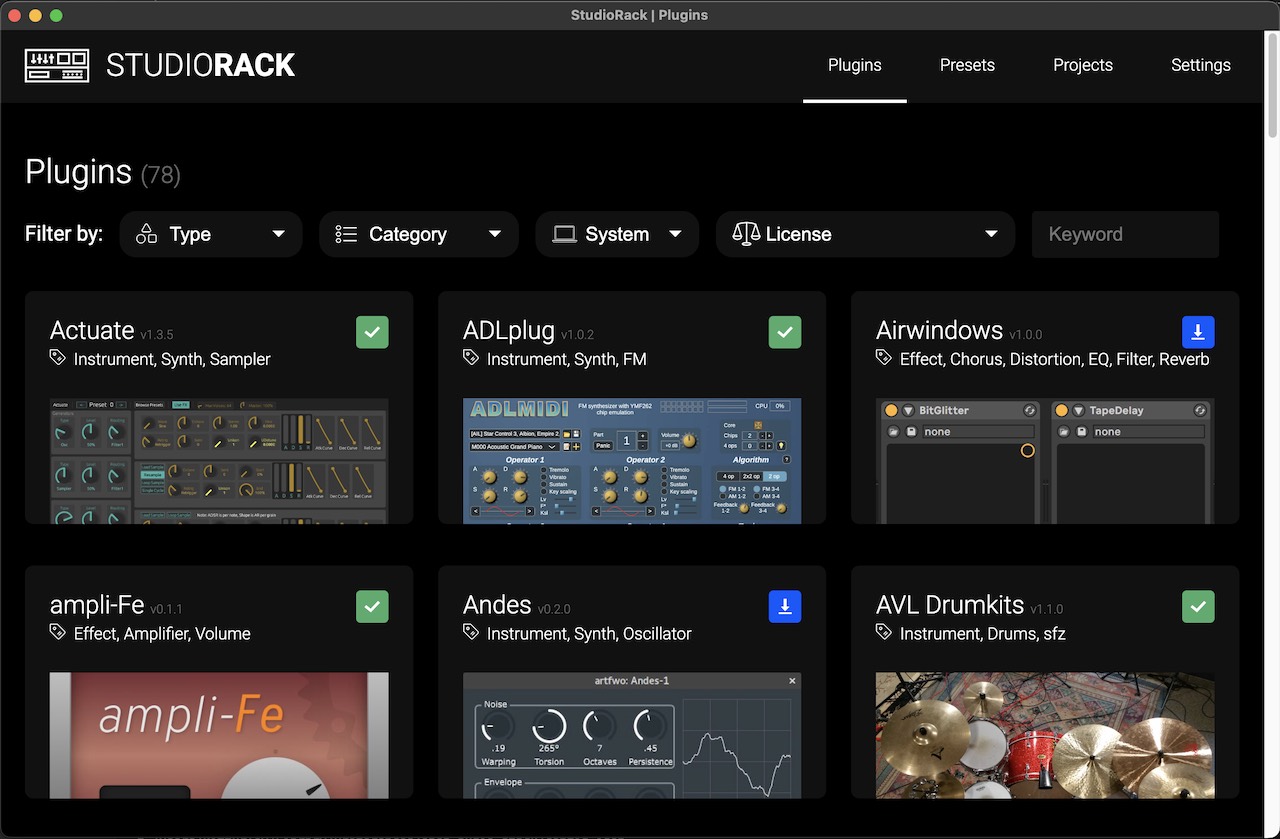This screenshot has width=1280, height=839.
Task: Open the Actuate plugin title
Action: pos(92,330)
